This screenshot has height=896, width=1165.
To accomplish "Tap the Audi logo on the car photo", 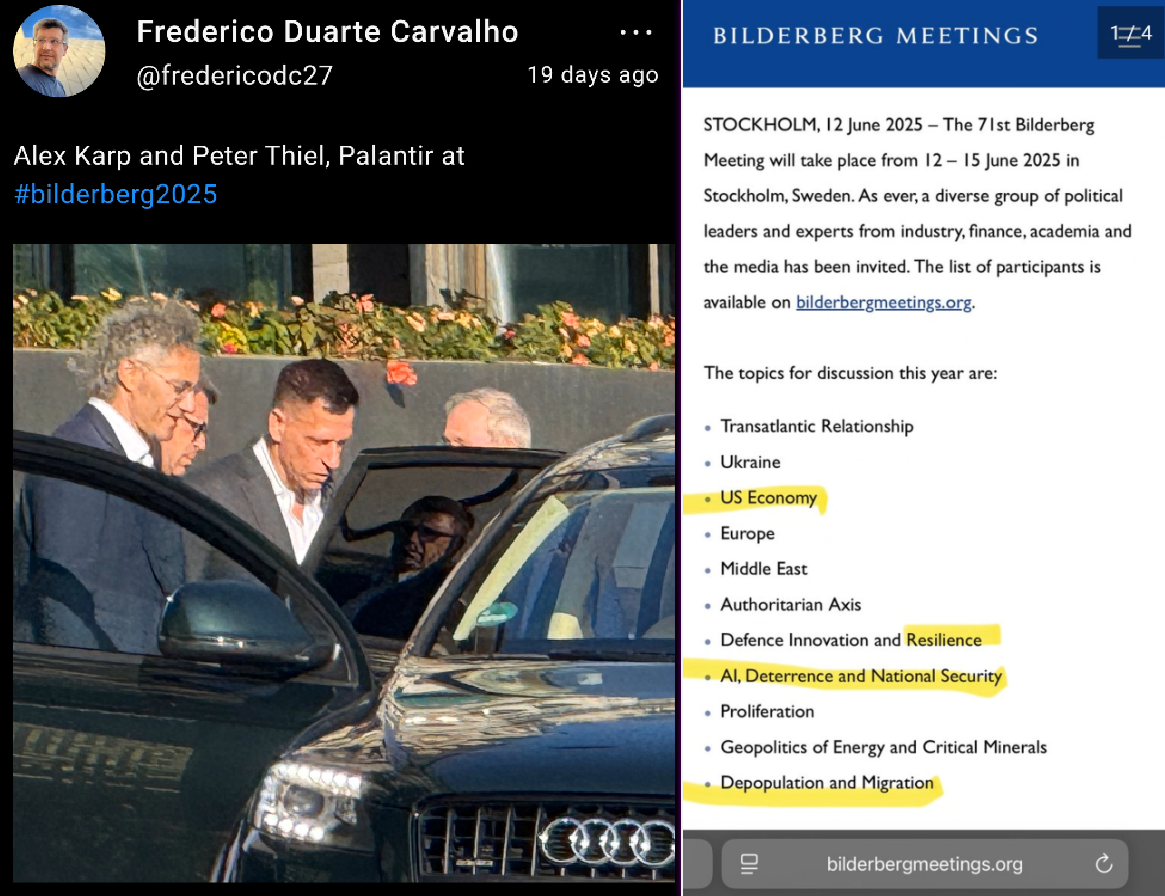I will pyautogui.click(x=606, y=841).
